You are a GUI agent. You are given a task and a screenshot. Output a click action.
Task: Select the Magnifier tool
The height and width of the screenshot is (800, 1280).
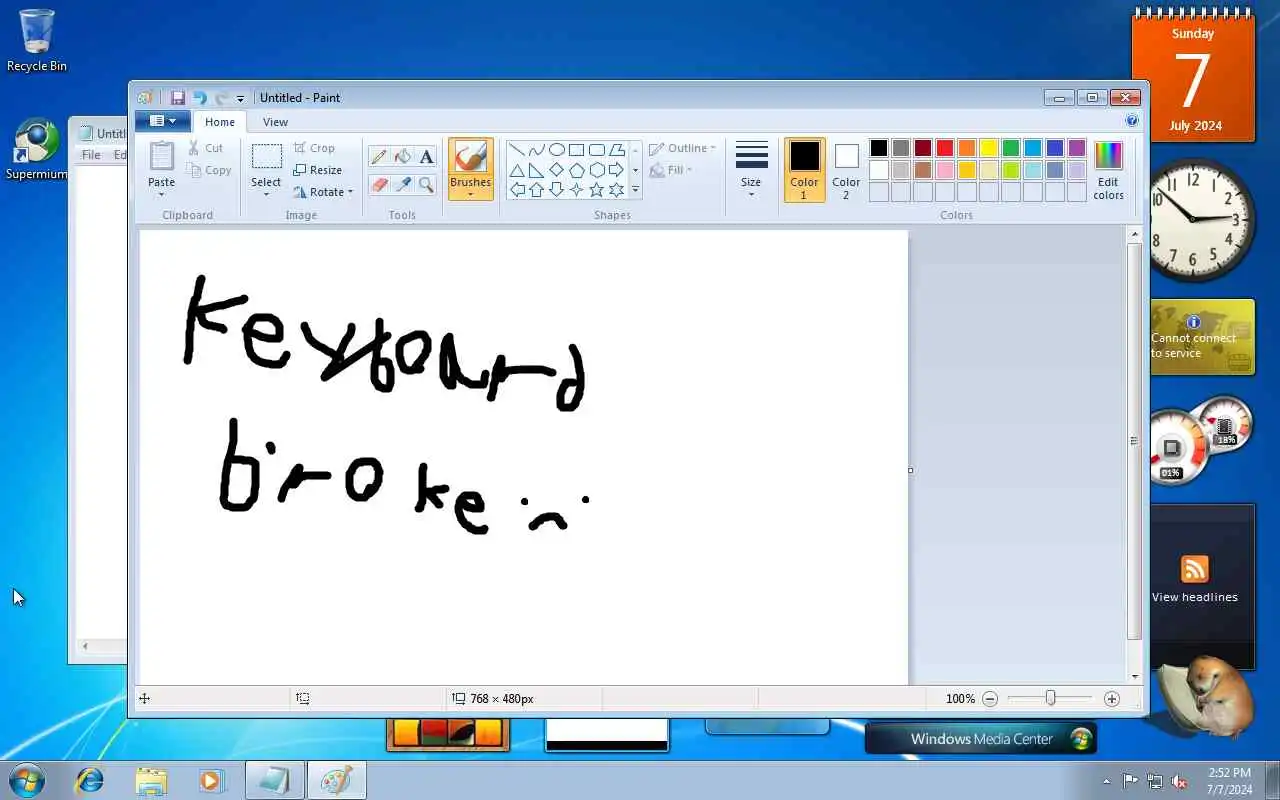tap(427, 184)
